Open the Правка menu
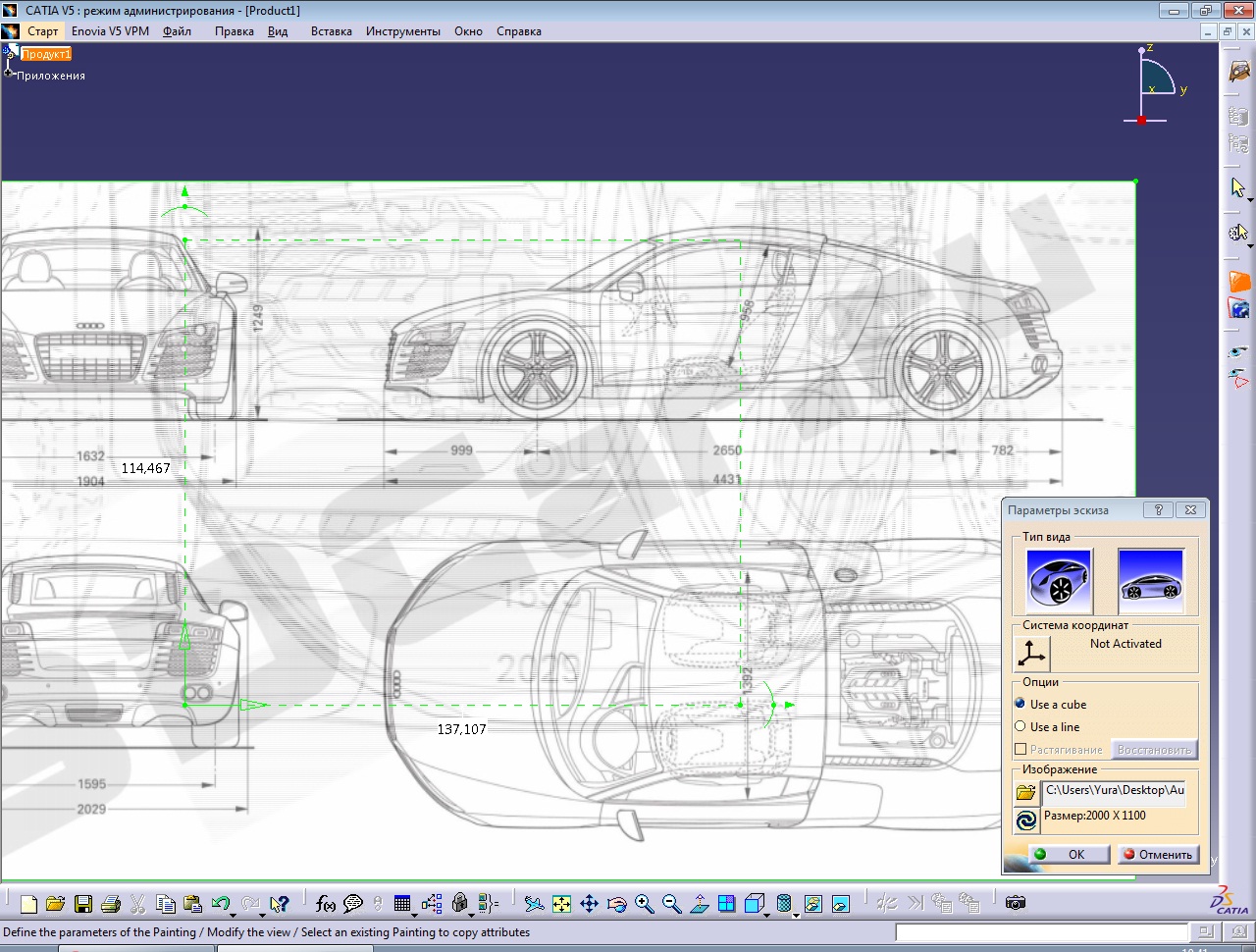1256x952 pixels. (235, 31)
